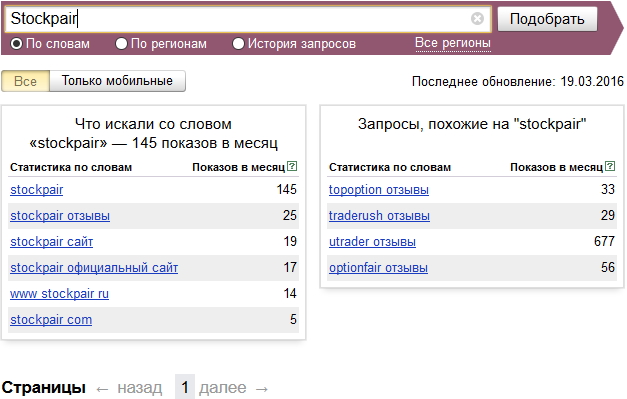Click the Подобрать button

[547, 19]
